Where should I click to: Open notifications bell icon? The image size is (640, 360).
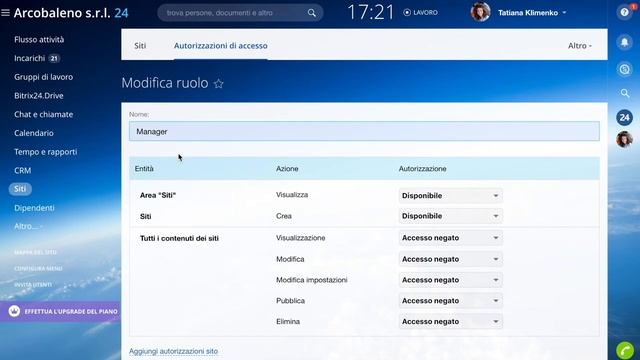(624, 42)
